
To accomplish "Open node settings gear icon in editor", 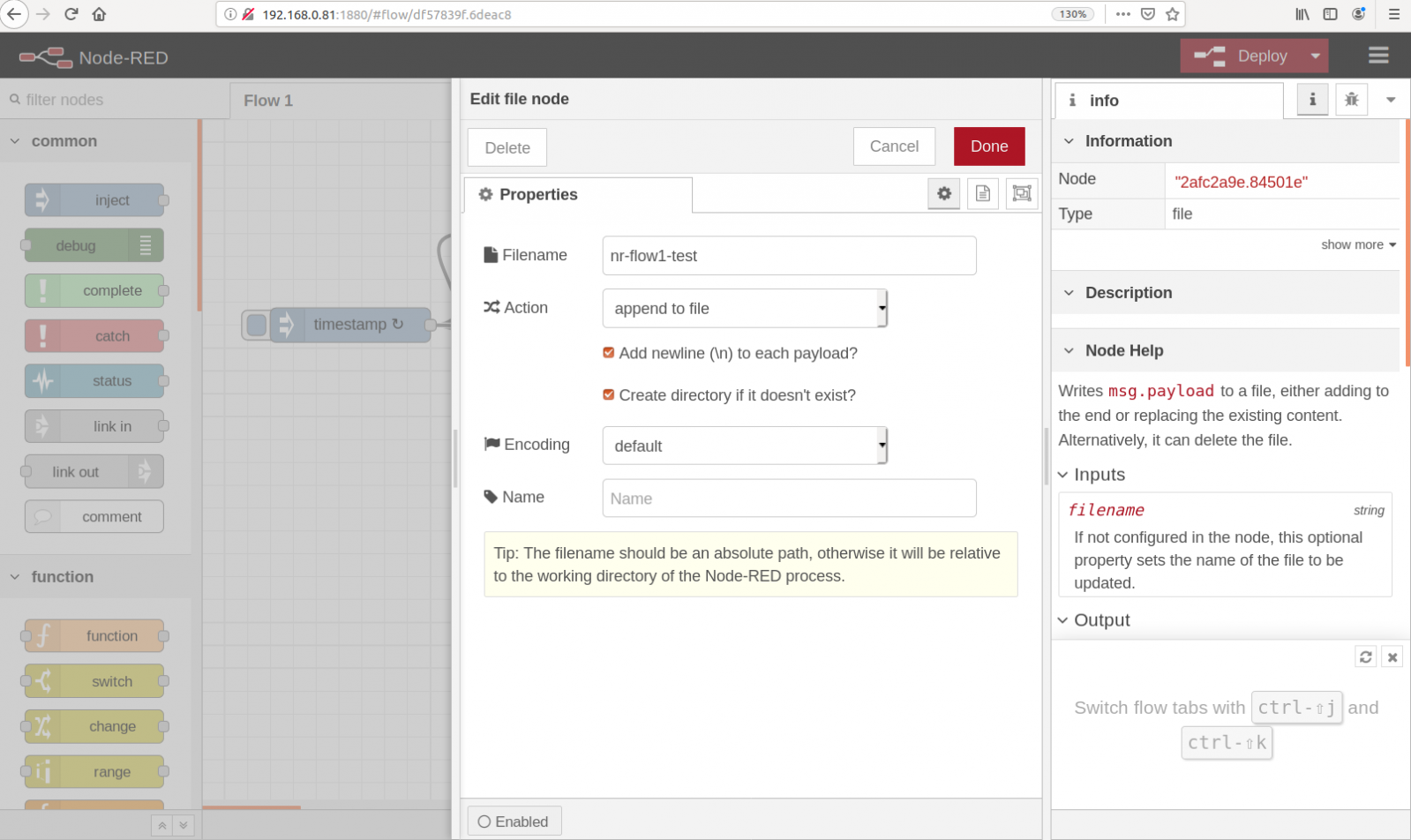I will [943, 193].
